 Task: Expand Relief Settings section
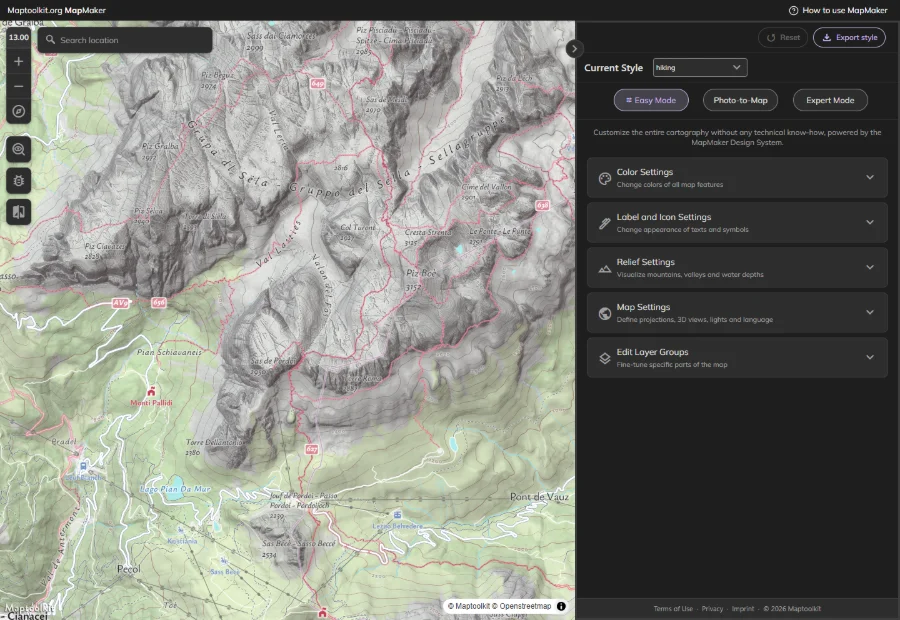pyautogui.click(x=737, y=268)
